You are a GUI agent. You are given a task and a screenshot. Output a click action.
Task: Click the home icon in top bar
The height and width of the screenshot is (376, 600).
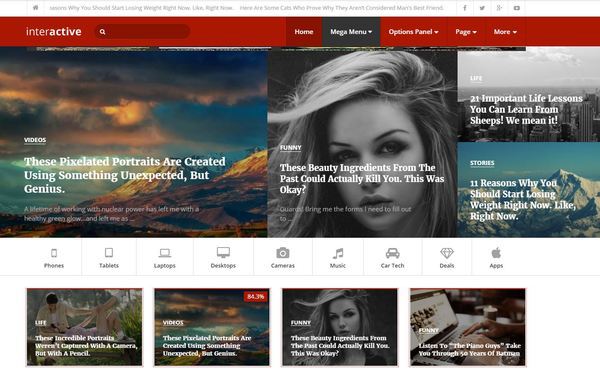(x=36, y=8)
